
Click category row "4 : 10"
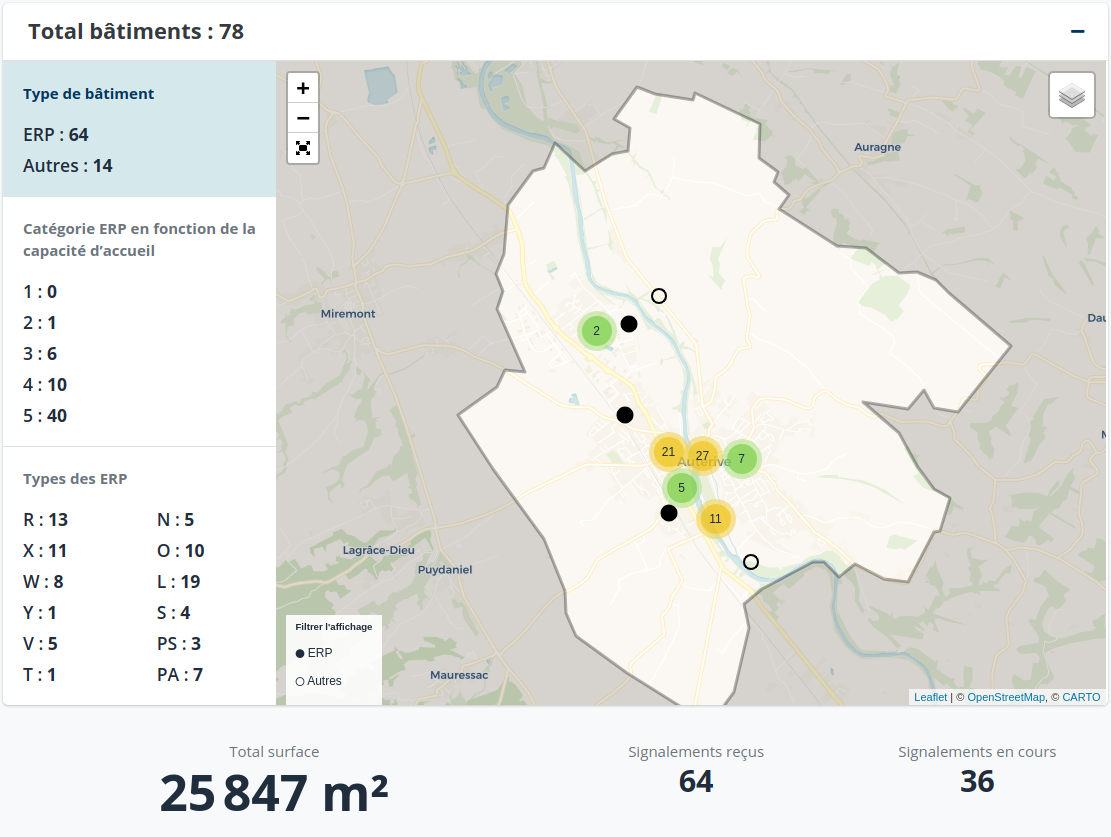click(45, 385)
